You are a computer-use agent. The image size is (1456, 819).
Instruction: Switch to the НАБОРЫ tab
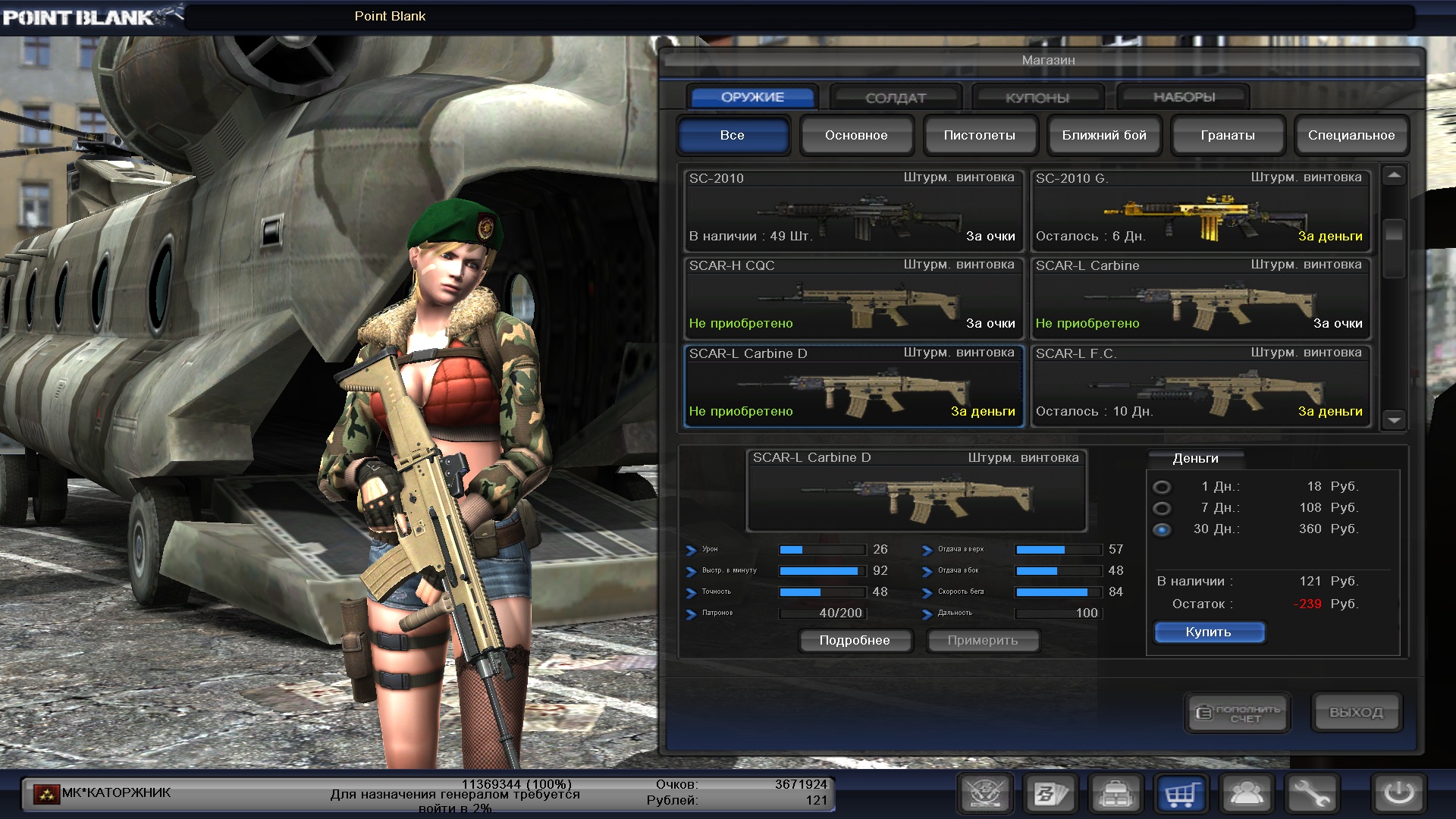[x=1184, y=97]
